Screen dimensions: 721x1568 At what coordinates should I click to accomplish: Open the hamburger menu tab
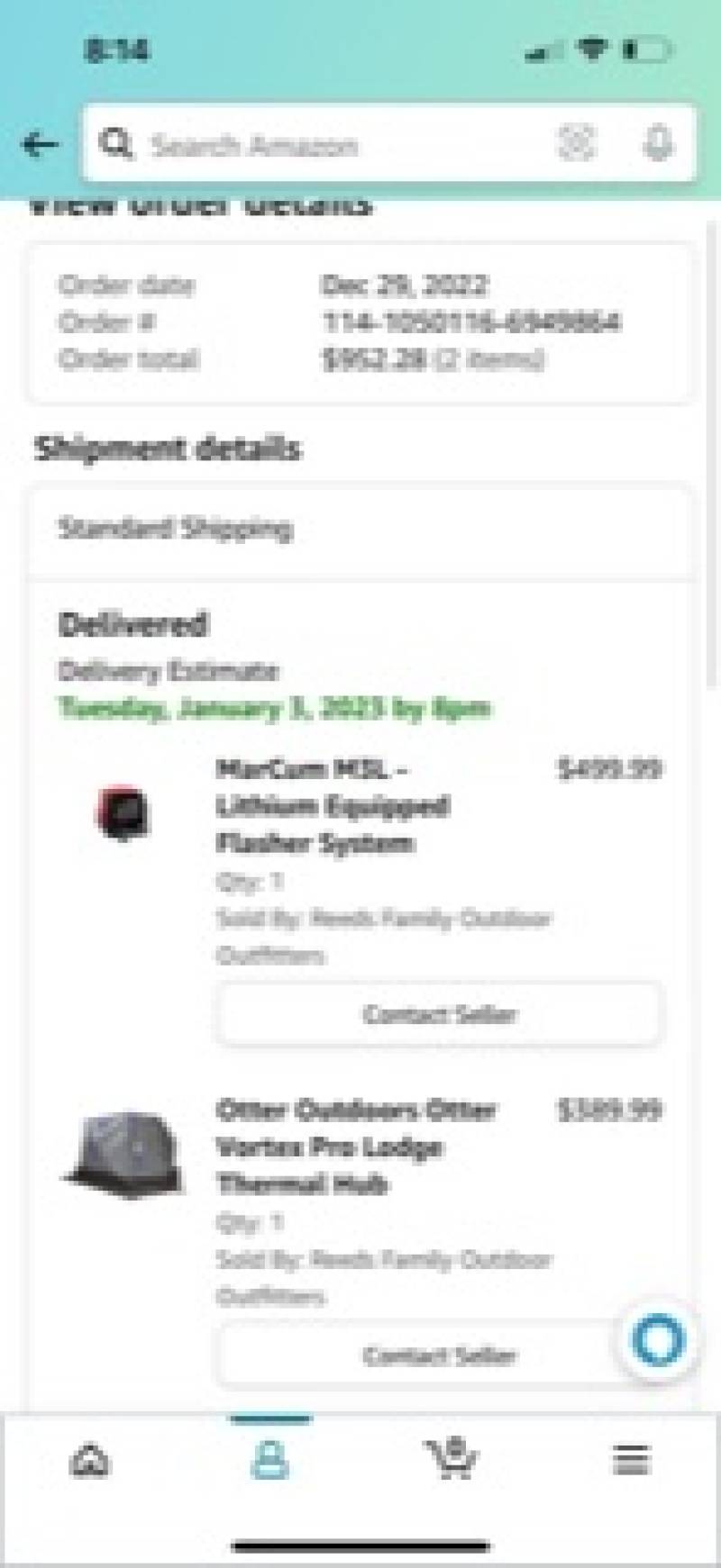point(631,1460)
